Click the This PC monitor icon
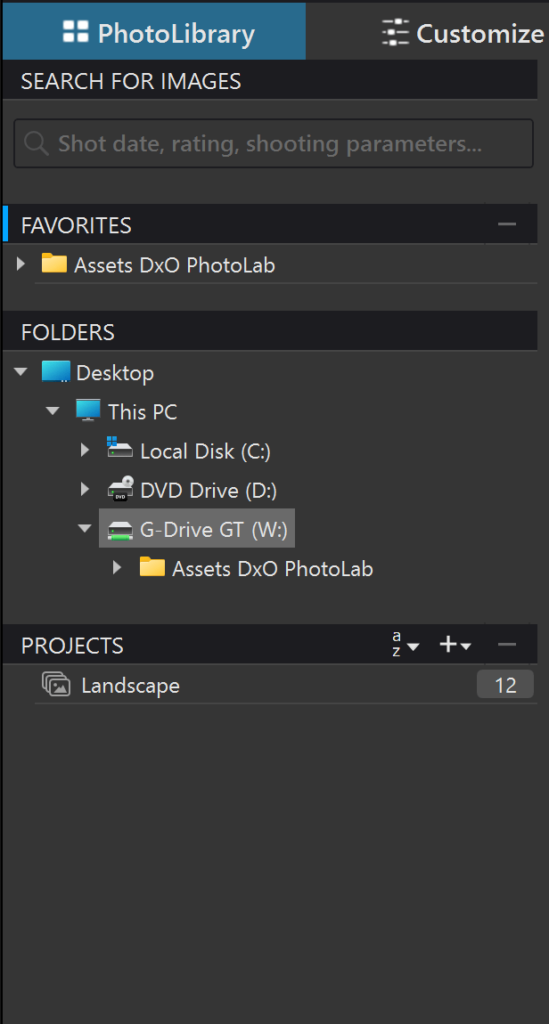This screenshot has width=549, height=1024. (88, 411)
